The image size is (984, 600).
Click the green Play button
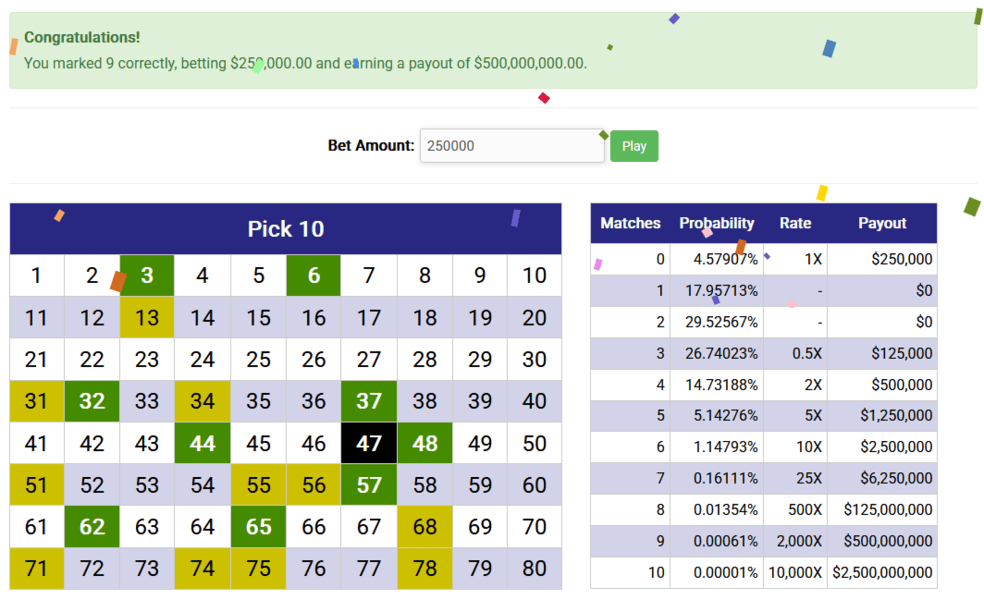coord(634,146)
